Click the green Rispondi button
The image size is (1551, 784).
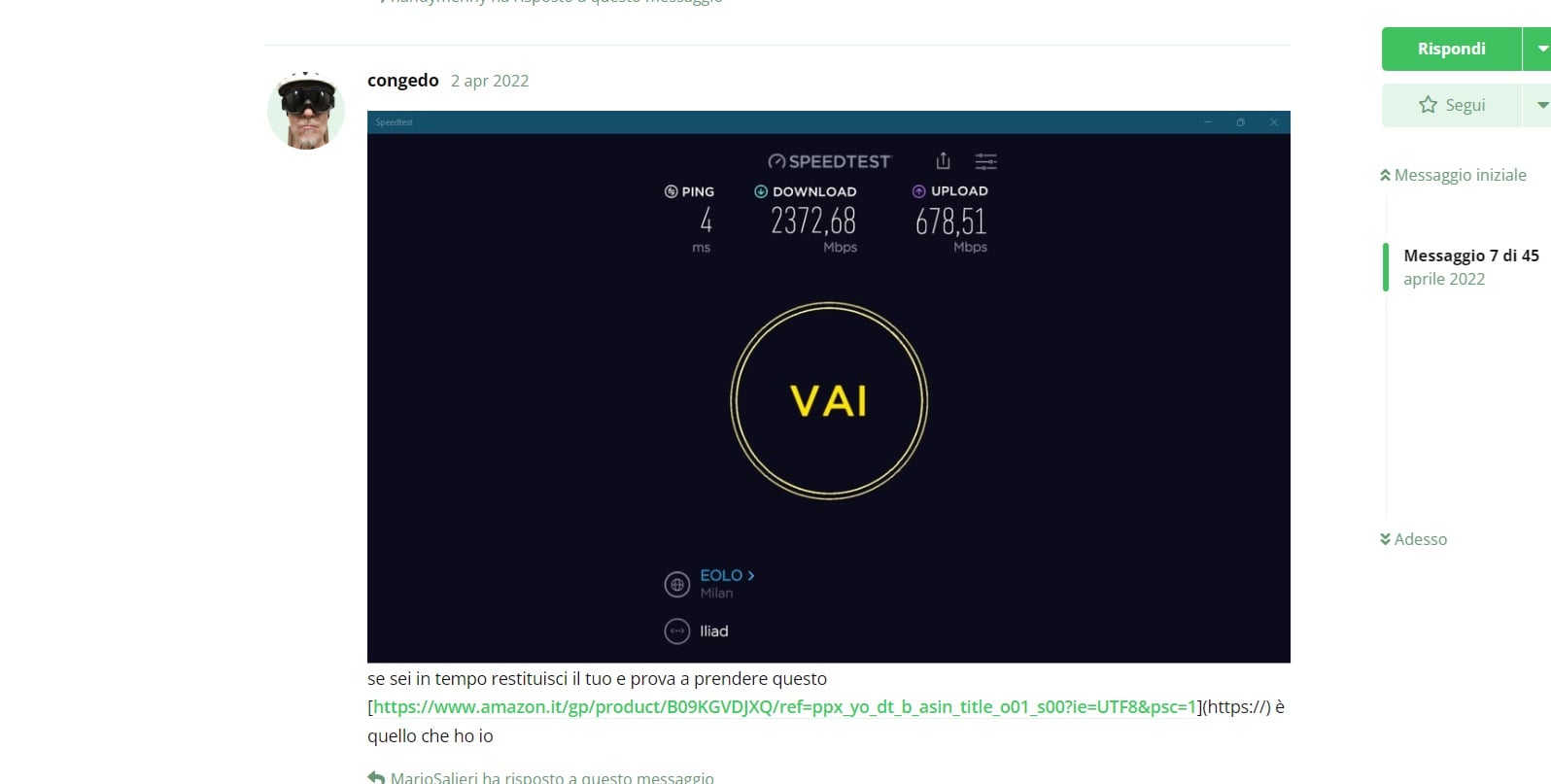(x=1452, y=49)
